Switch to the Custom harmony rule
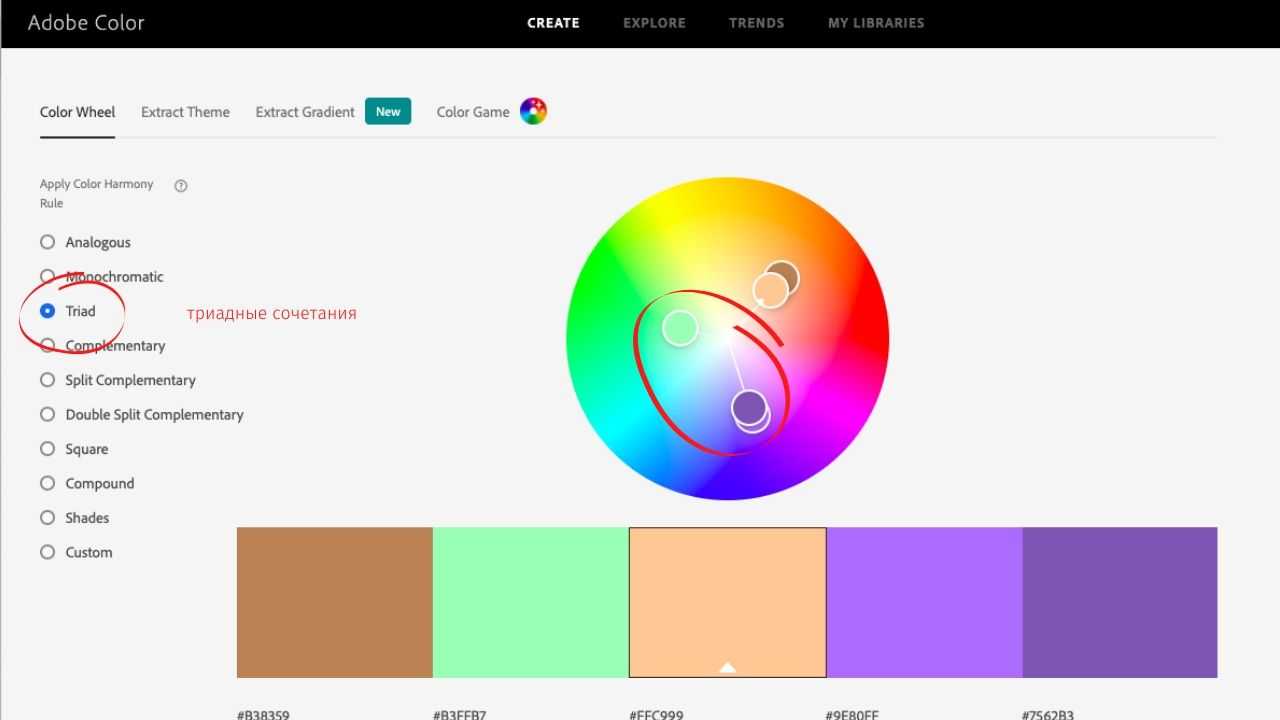The image size is (1280, 720). (47, 552)
